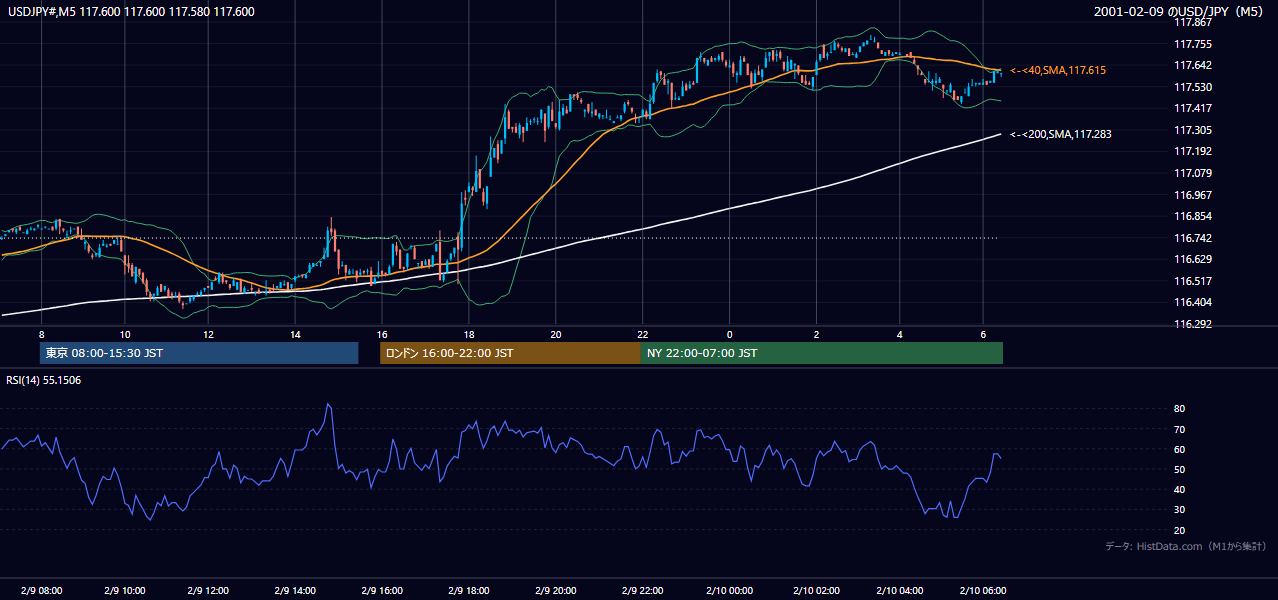
Task: Click the 2/9 14:00 time label
Action: click(296, 590)
